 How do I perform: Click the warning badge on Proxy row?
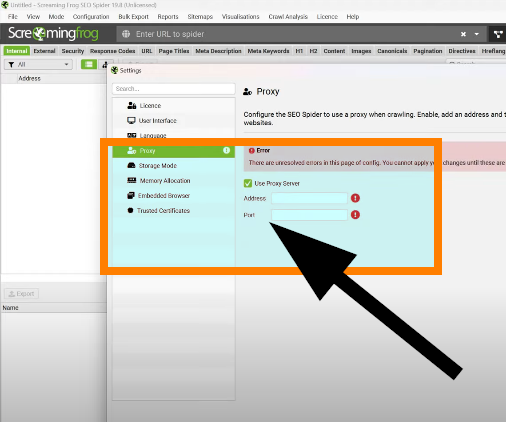coord(226,150)
